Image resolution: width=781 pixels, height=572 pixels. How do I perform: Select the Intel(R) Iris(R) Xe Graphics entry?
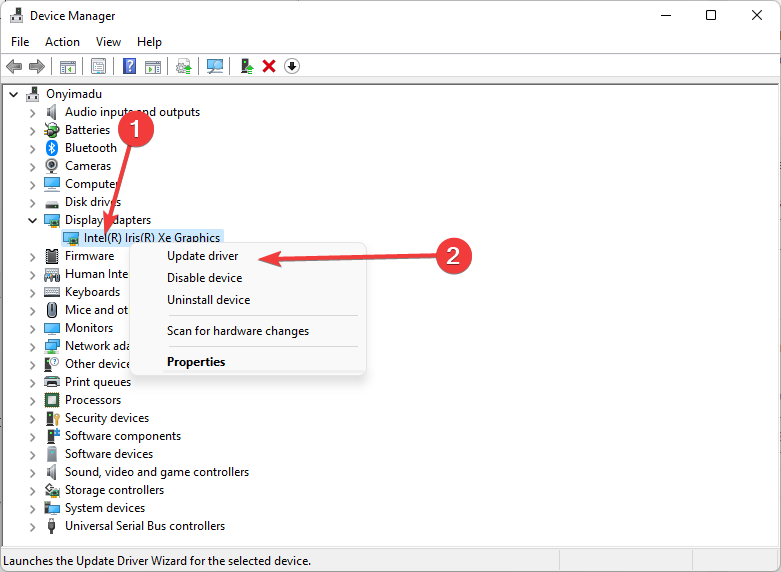click(x=152, y=238)
